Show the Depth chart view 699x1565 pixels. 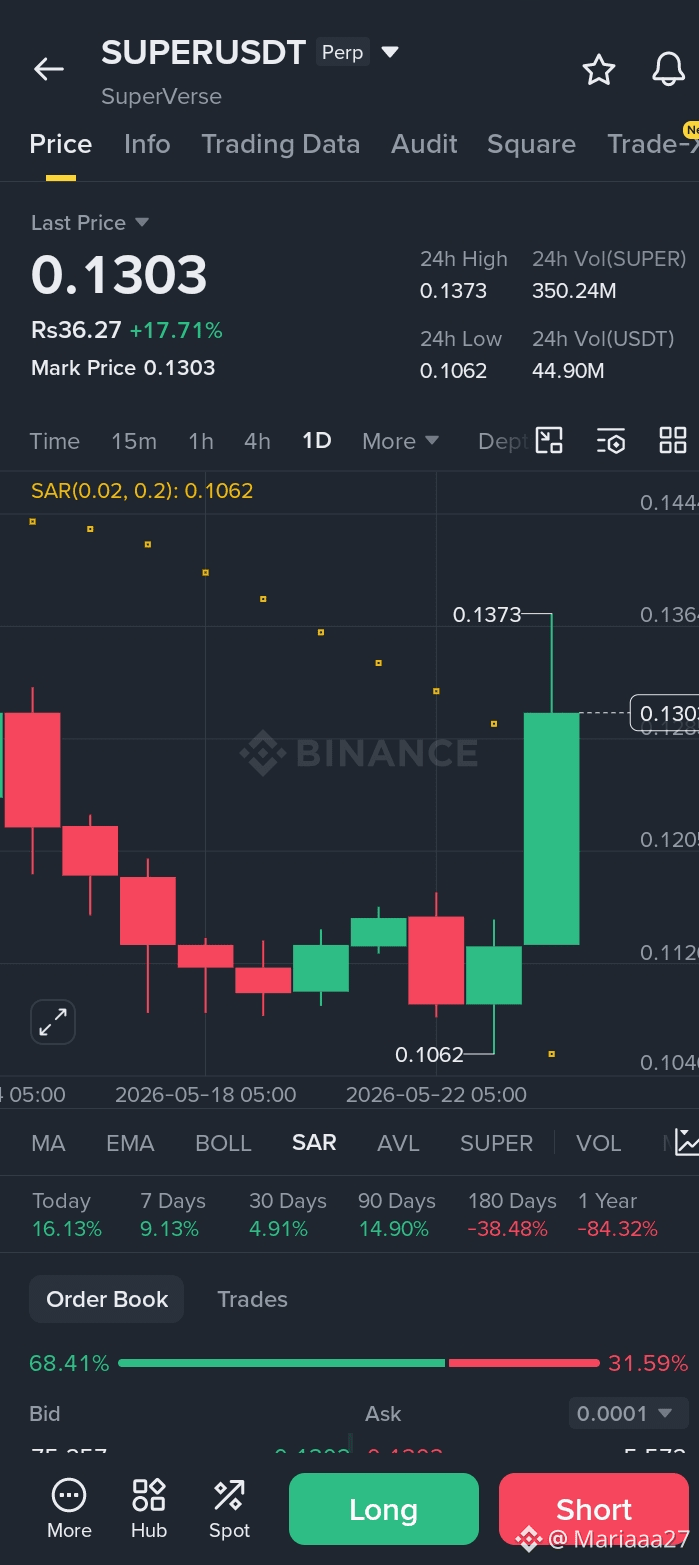[502, 441]
